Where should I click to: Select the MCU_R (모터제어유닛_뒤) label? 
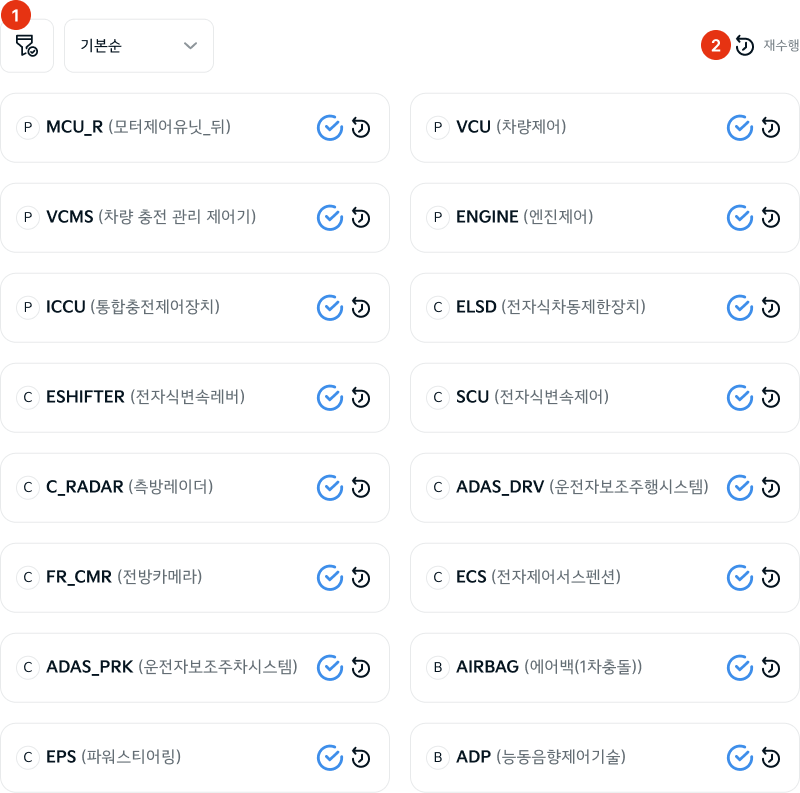click(x=138, y=127)
